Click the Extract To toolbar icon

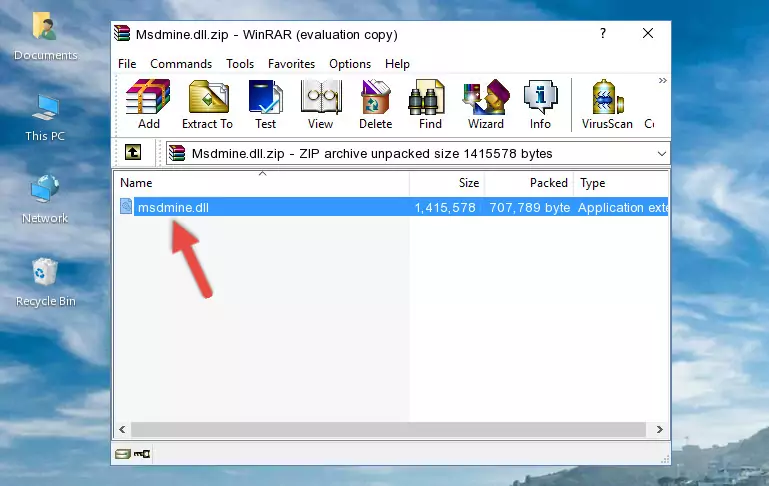pyautogui.click(x=207, y=104)
